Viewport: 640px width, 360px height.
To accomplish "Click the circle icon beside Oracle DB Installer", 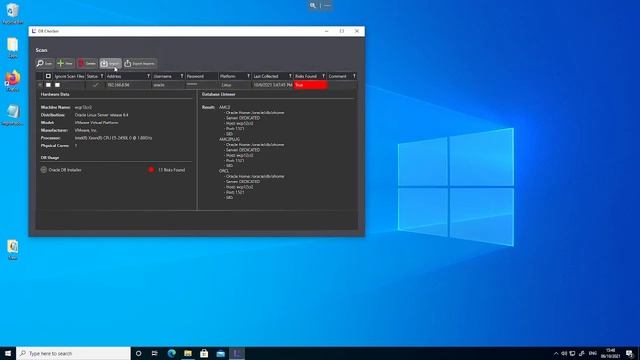I will tap(44, 169).
